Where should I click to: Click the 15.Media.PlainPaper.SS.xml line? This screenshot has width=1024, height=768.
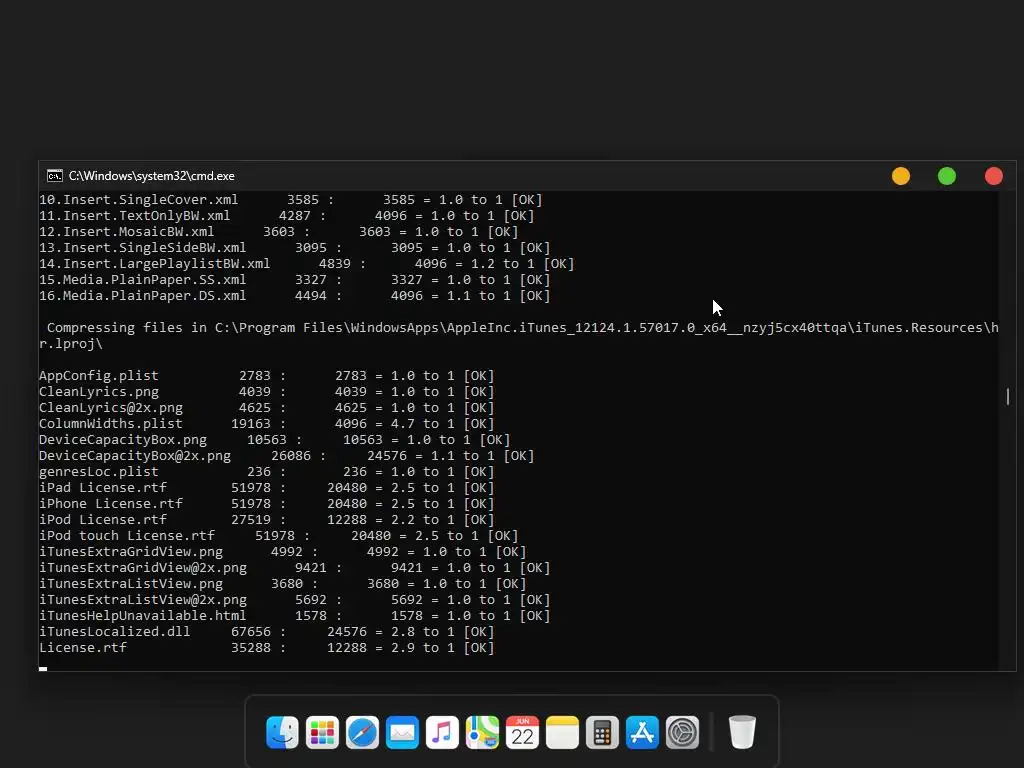tap(295, 280)
